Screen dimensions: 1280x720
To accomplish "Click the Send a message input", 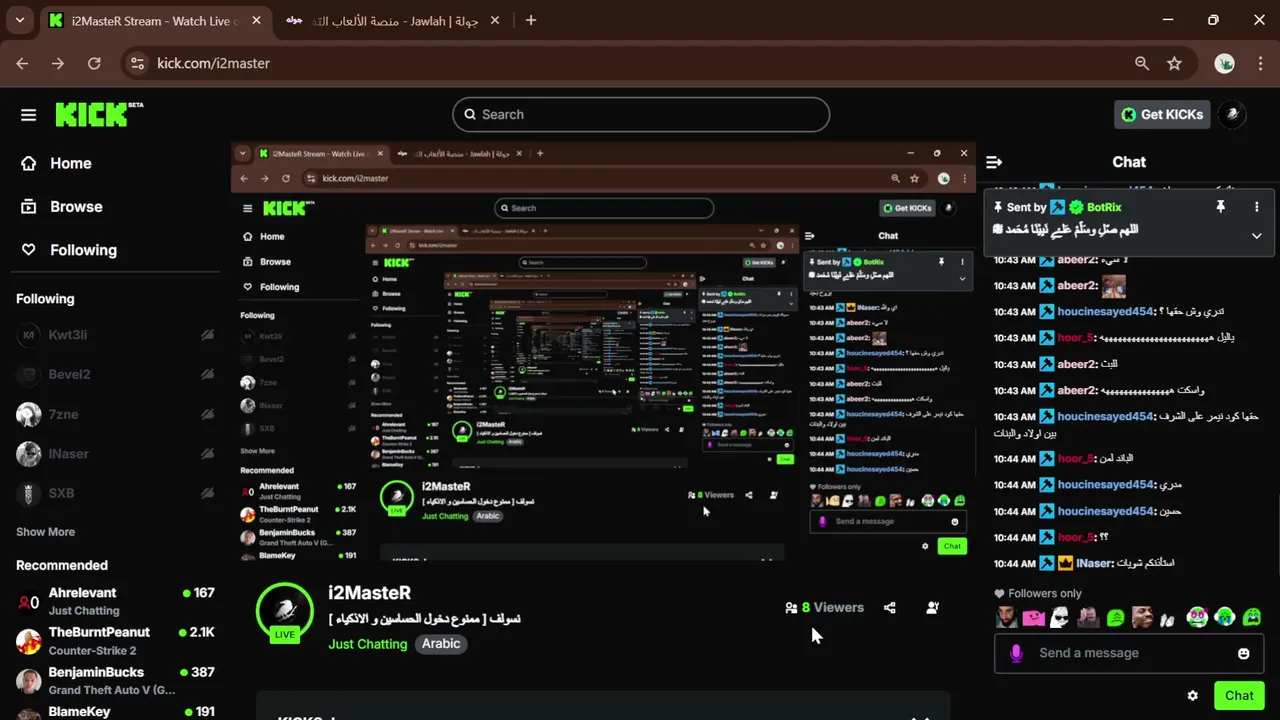I will 1129,653.
